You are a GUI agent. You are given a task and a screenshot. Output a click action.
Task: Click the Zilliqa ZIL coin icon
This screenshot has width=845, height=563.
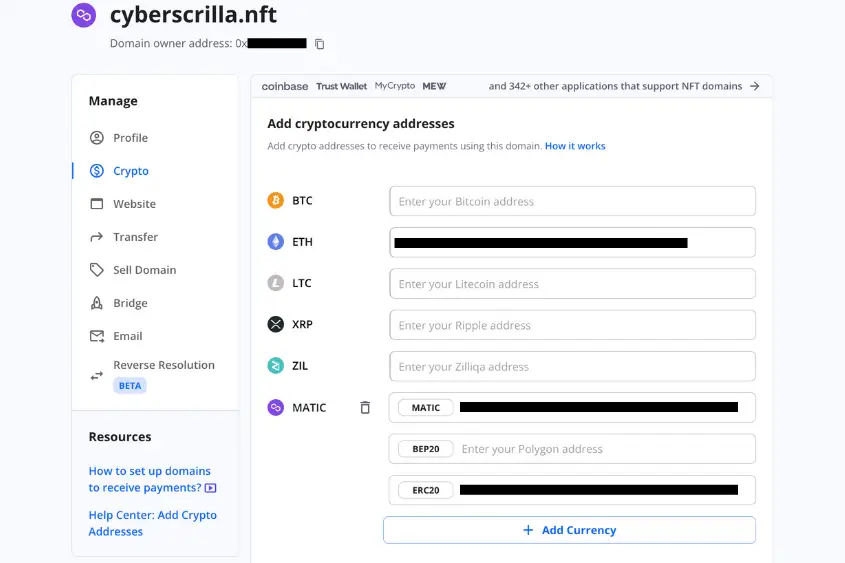coord(275,366)
